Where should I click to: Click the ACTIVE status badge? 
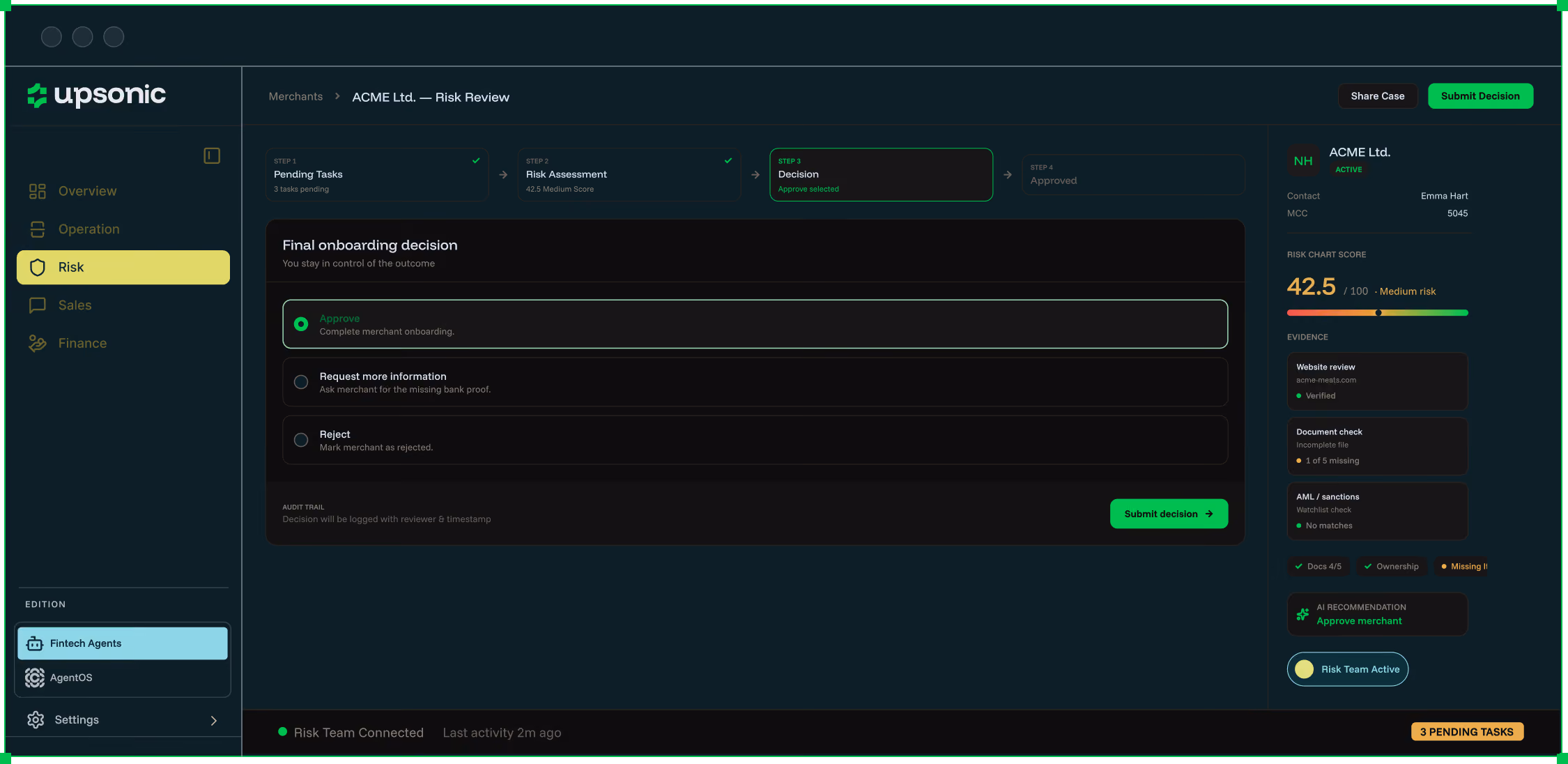1348,169
